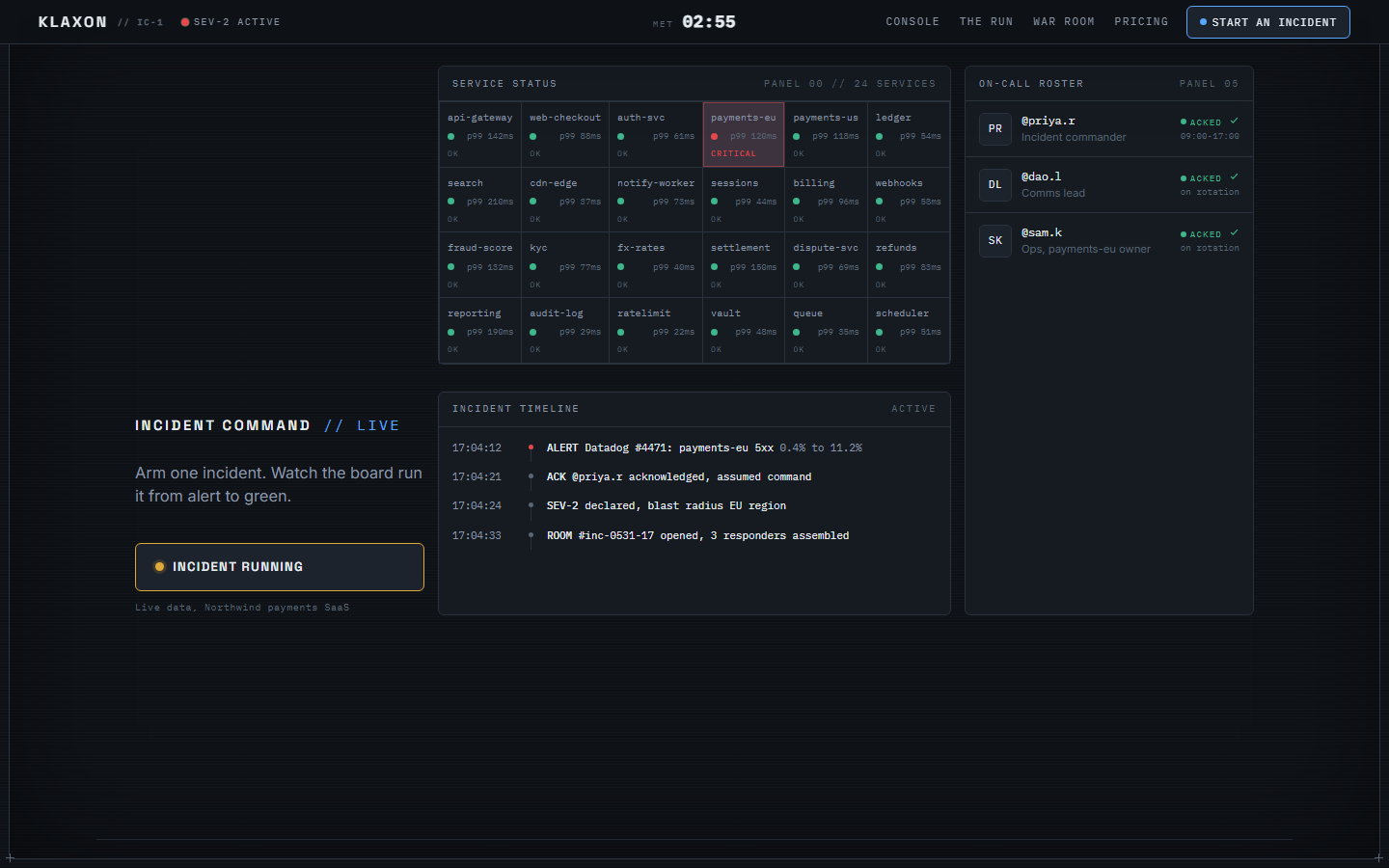Click the 17:04:33 ROOM opened marker
The image size is (1389, 868).
click(x=531, y=534)
